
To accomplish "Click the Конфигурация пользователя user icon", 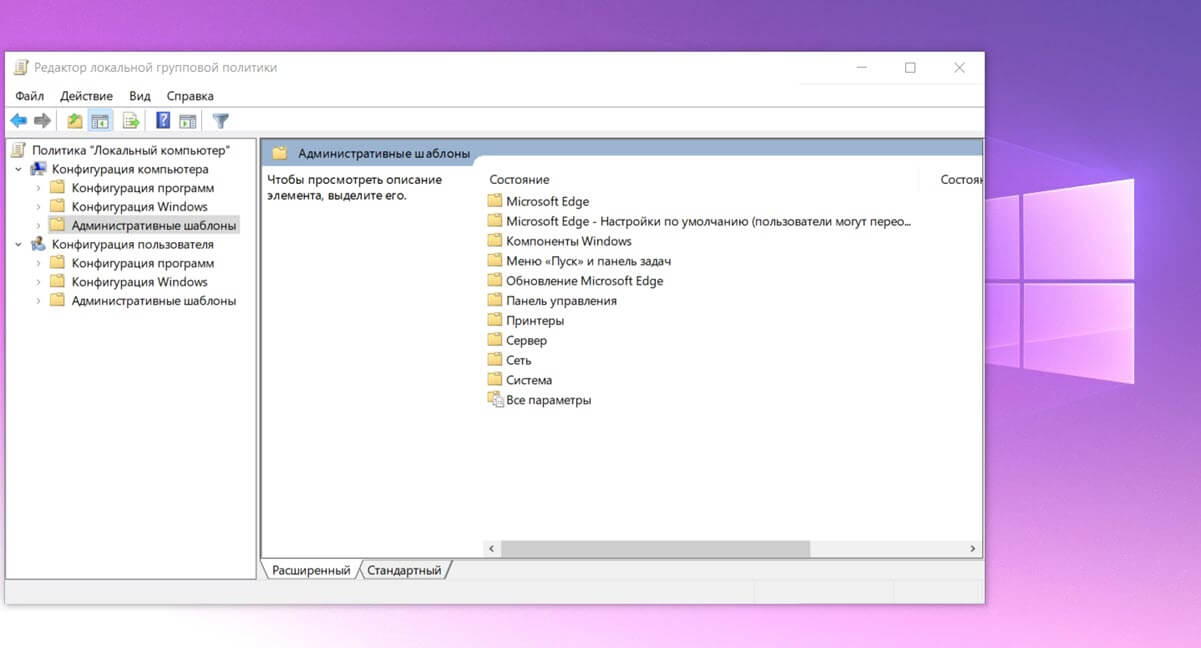I will (x=39, y=244).
